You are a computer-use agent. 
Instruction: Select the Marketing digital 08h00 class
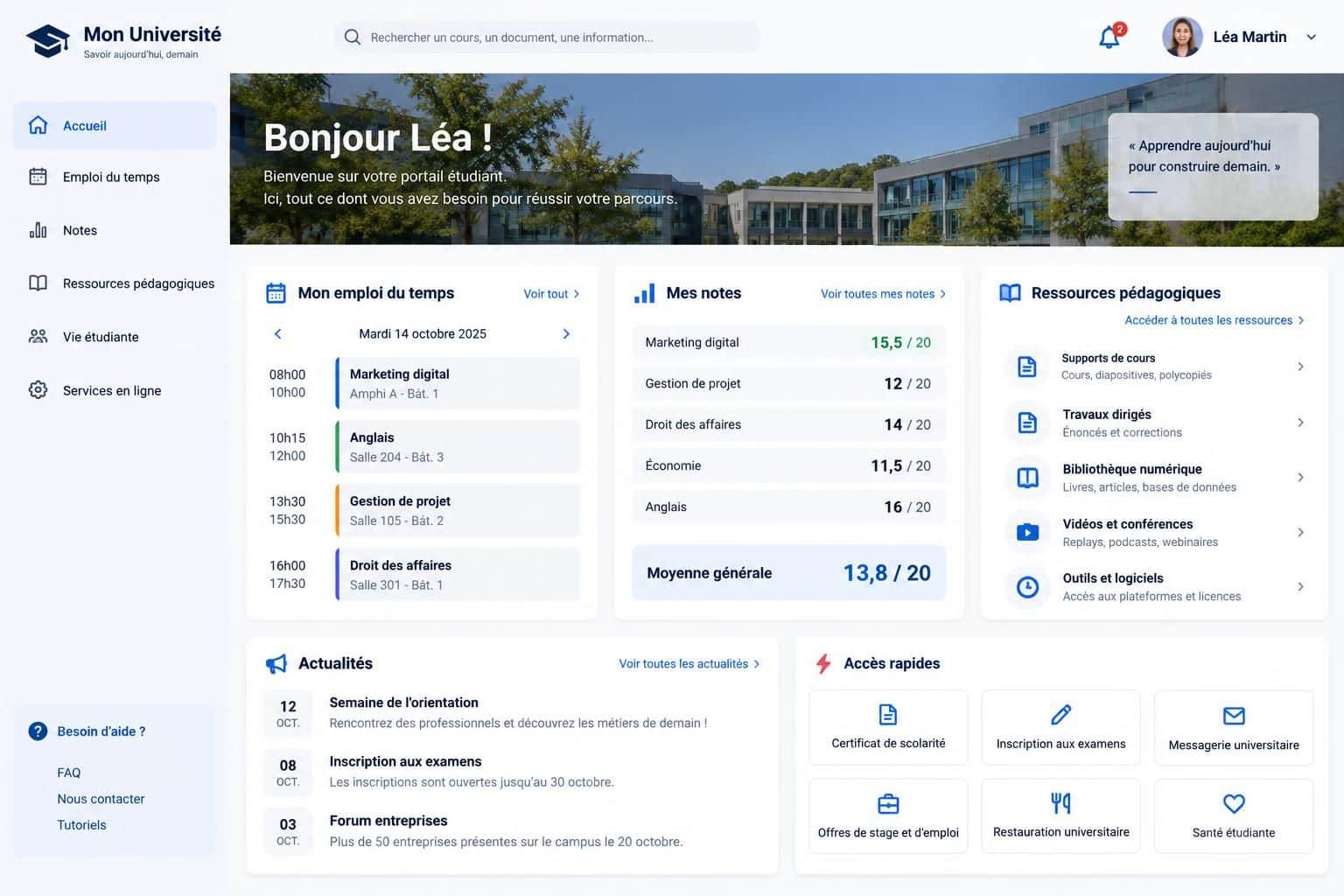coord(458,383)
